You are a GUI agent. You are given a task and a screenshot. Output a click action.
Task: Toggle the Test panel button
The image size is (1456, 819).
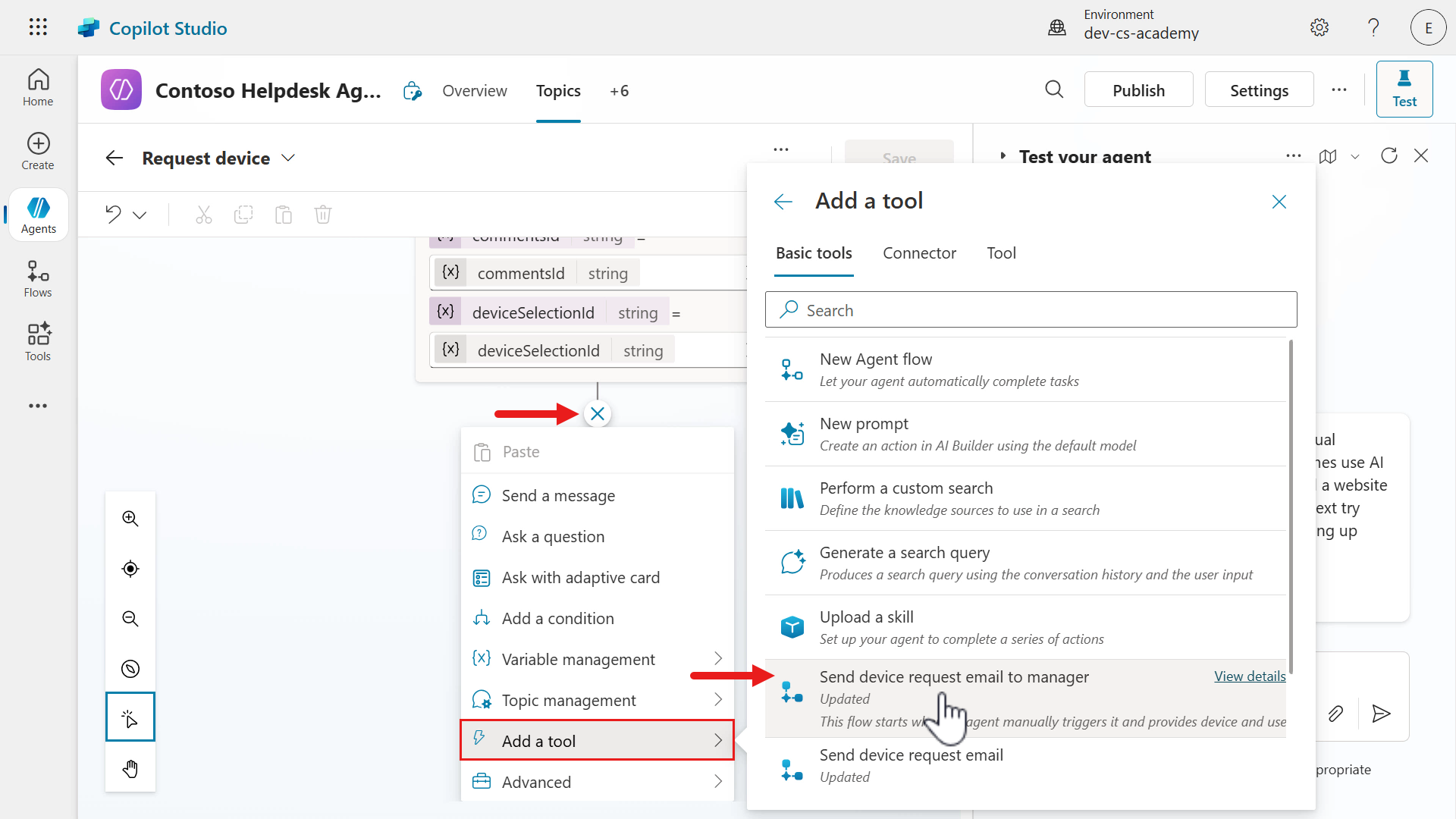[1404, 89]
